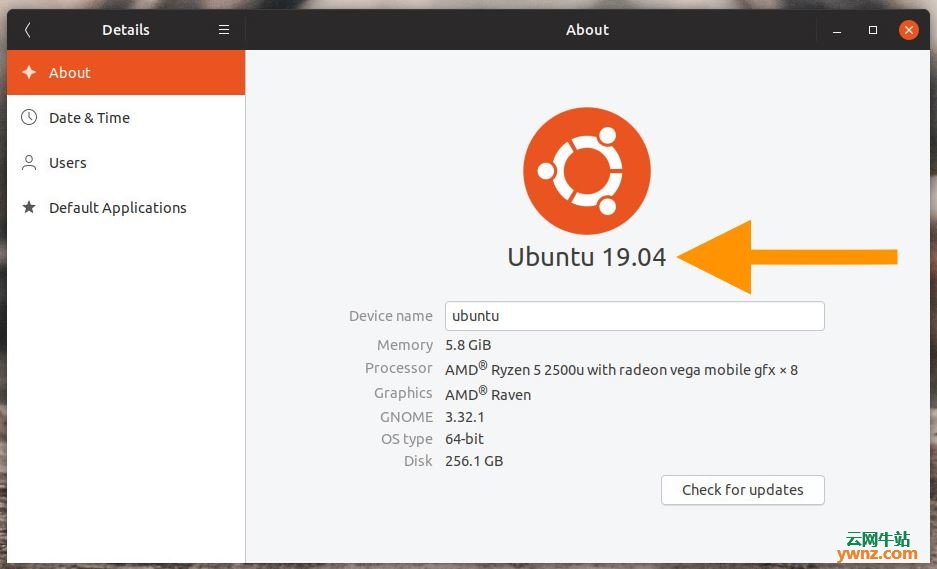
Task: Click the Ryzen 5 2500u processor text
Action: [621, 369]
